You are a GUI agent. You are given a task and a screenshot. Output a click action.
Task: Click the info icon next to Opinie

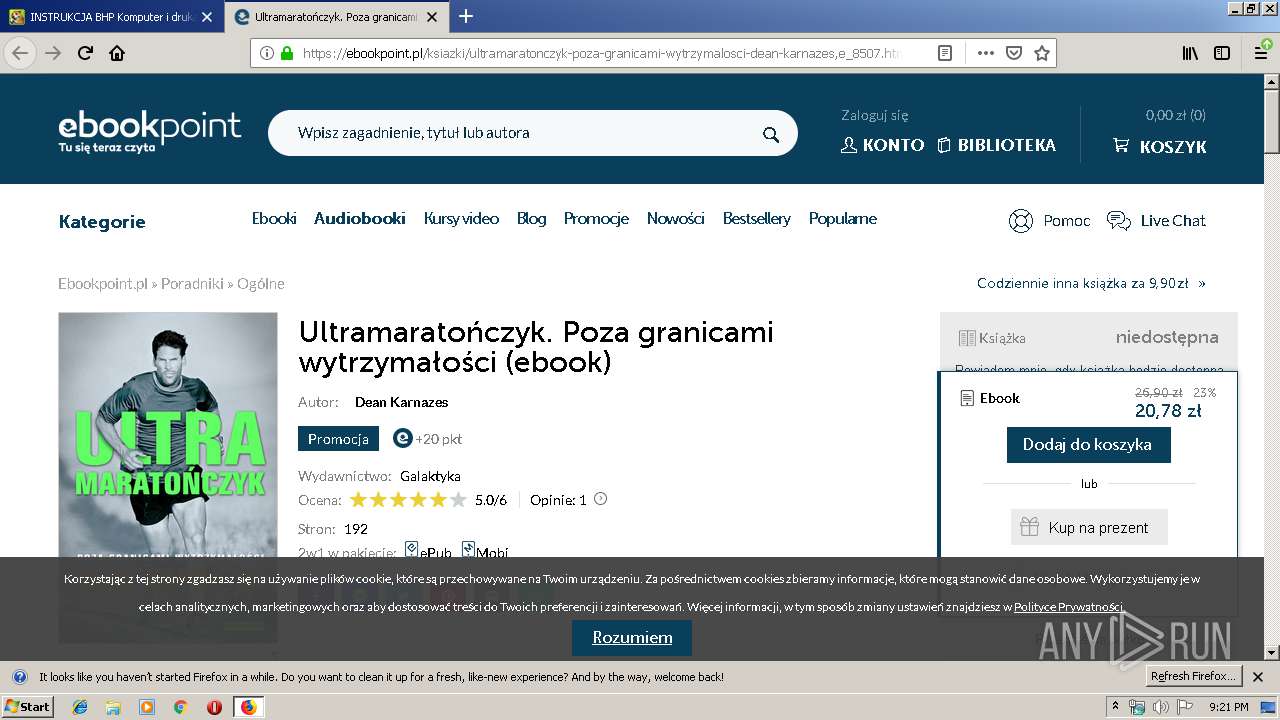[600, 499]
